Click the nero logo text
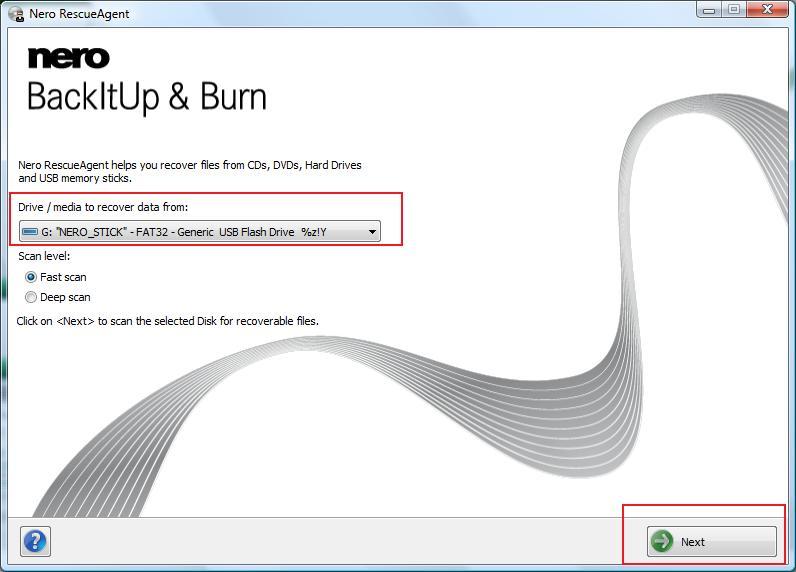The width and height of the screenshot is (796, 572). click(69, 58)
